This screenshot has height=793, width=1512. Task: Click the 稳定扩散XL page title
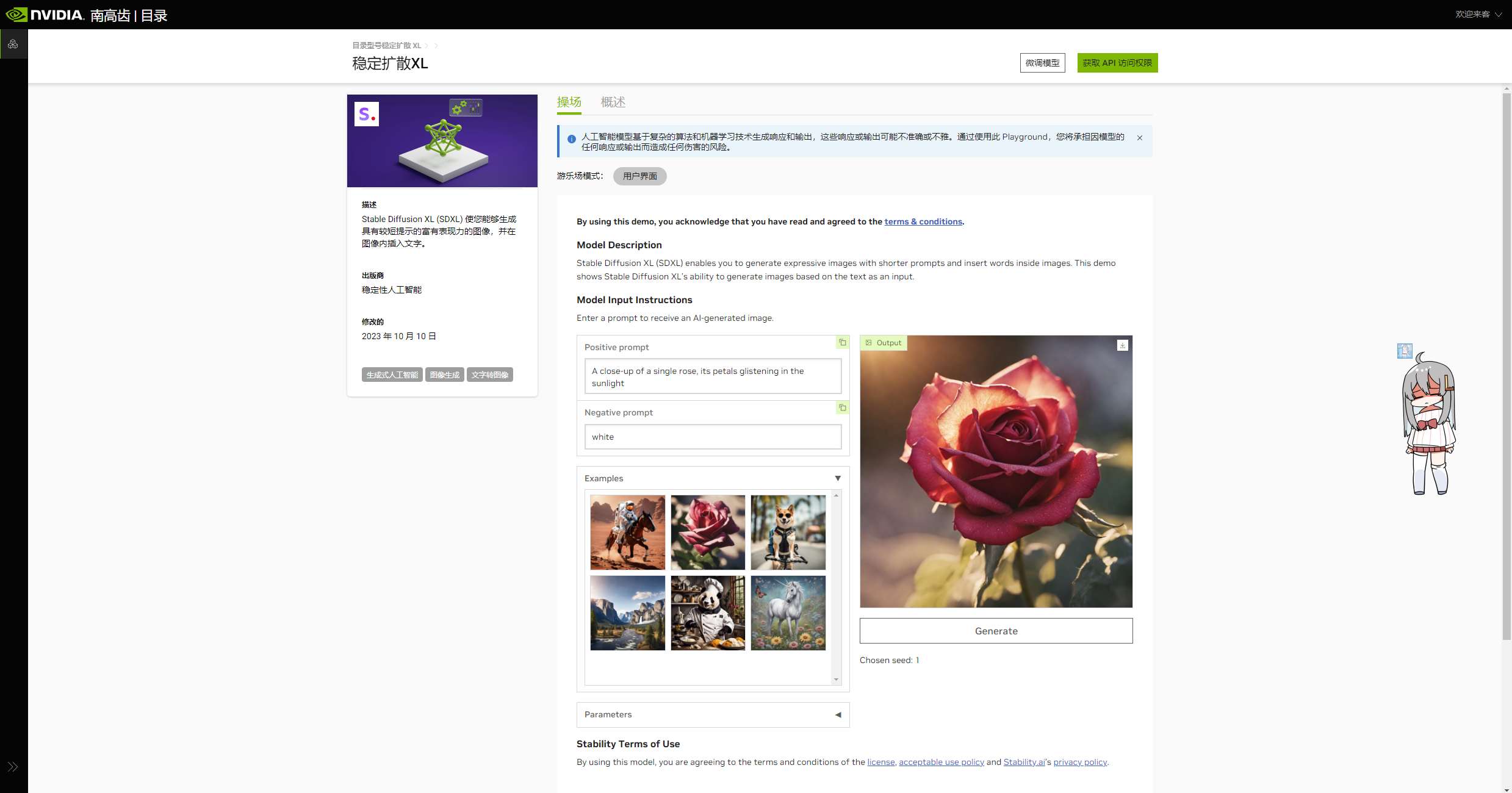pos(390,63)
